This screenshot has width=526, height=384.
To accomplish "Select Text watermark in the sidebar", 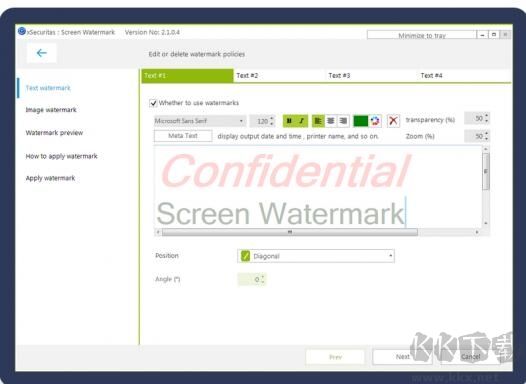I will [x=48, y=88].
